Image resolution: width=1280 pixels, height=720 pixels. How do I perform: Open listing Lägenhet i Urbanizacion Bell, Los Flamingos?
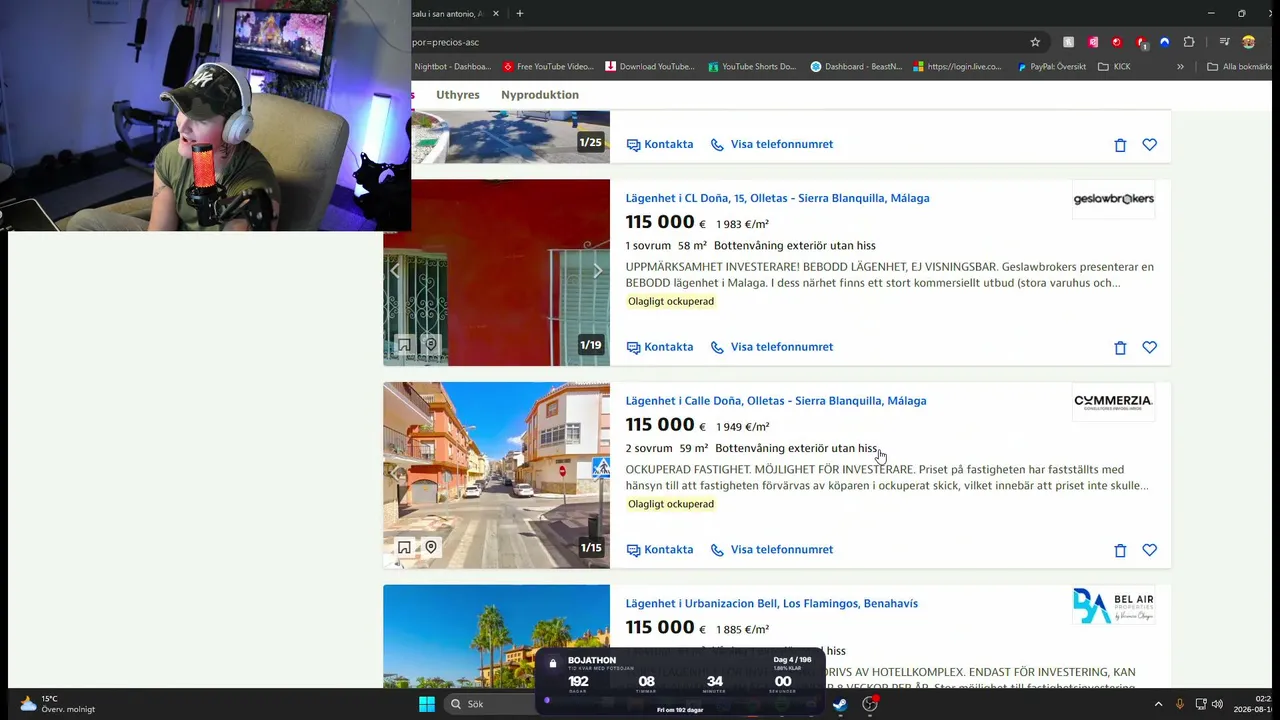pos(772,604)
